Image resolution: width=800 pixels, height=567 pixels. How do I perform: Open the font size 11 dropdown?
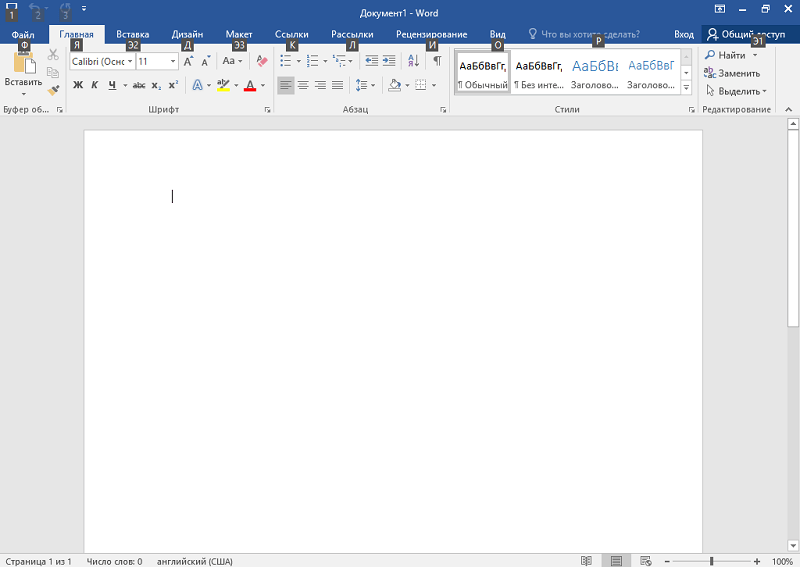click(x=173, y=61)
